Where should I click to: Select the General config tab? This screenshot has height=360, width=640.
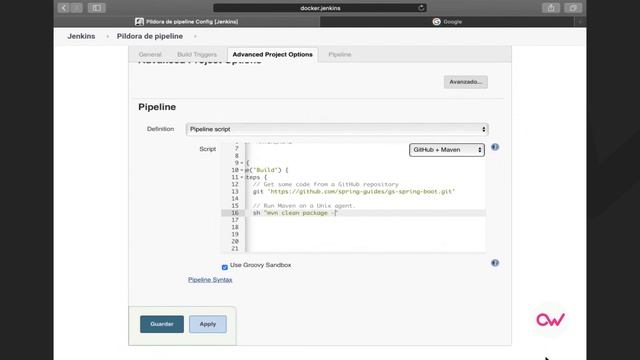[150, 54]
